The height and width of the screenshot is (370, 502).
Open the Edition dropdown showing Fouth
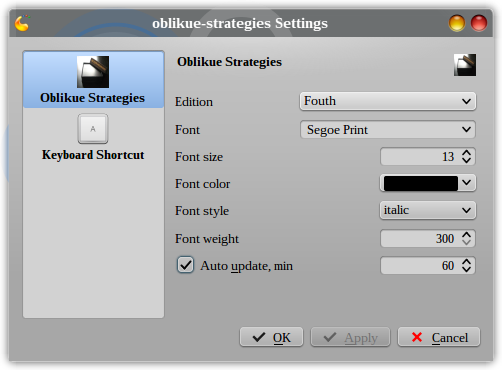pyautogui.click(x=388, y=101)
